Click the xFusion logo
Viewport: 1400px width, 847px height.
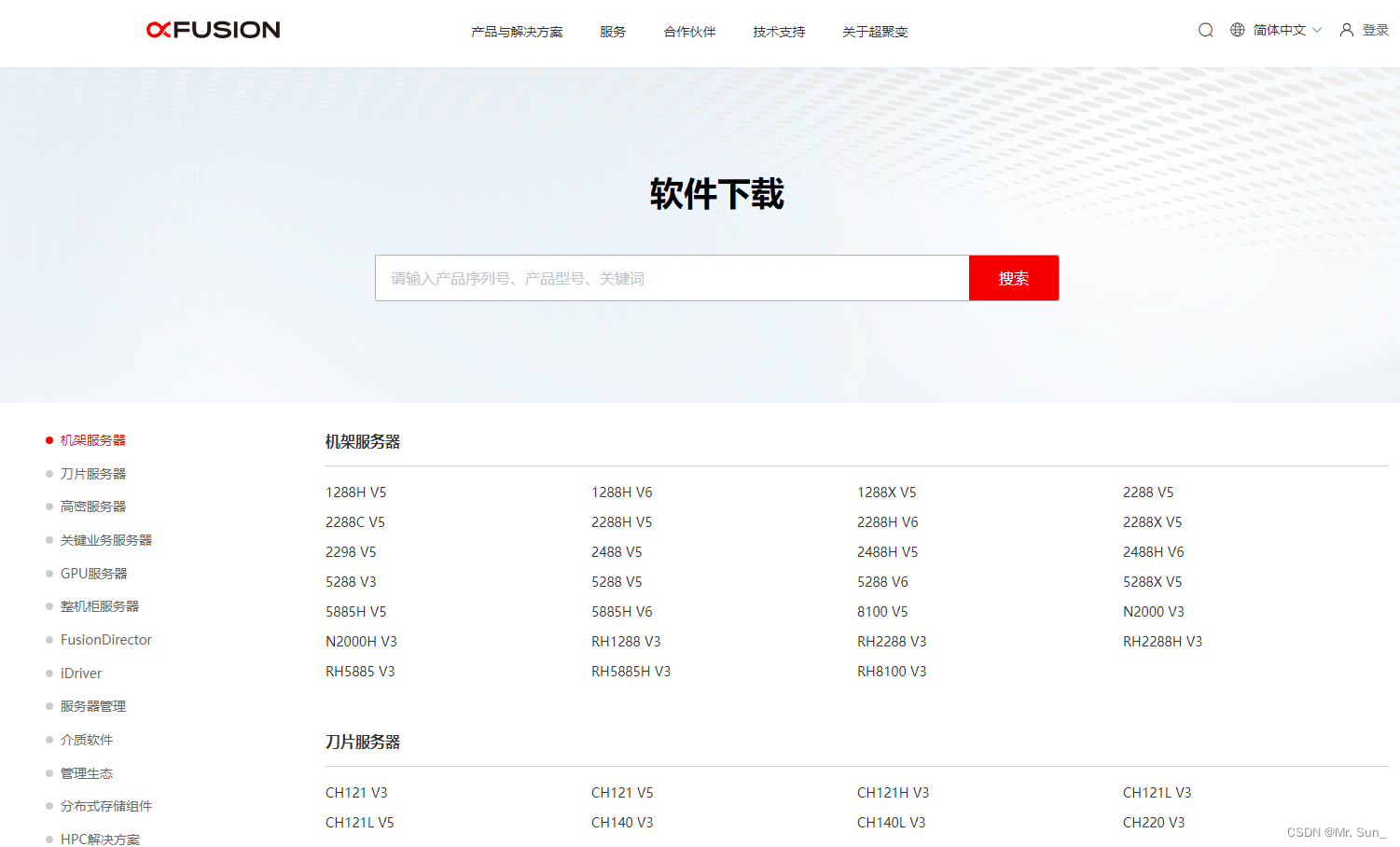pos(213,30)
